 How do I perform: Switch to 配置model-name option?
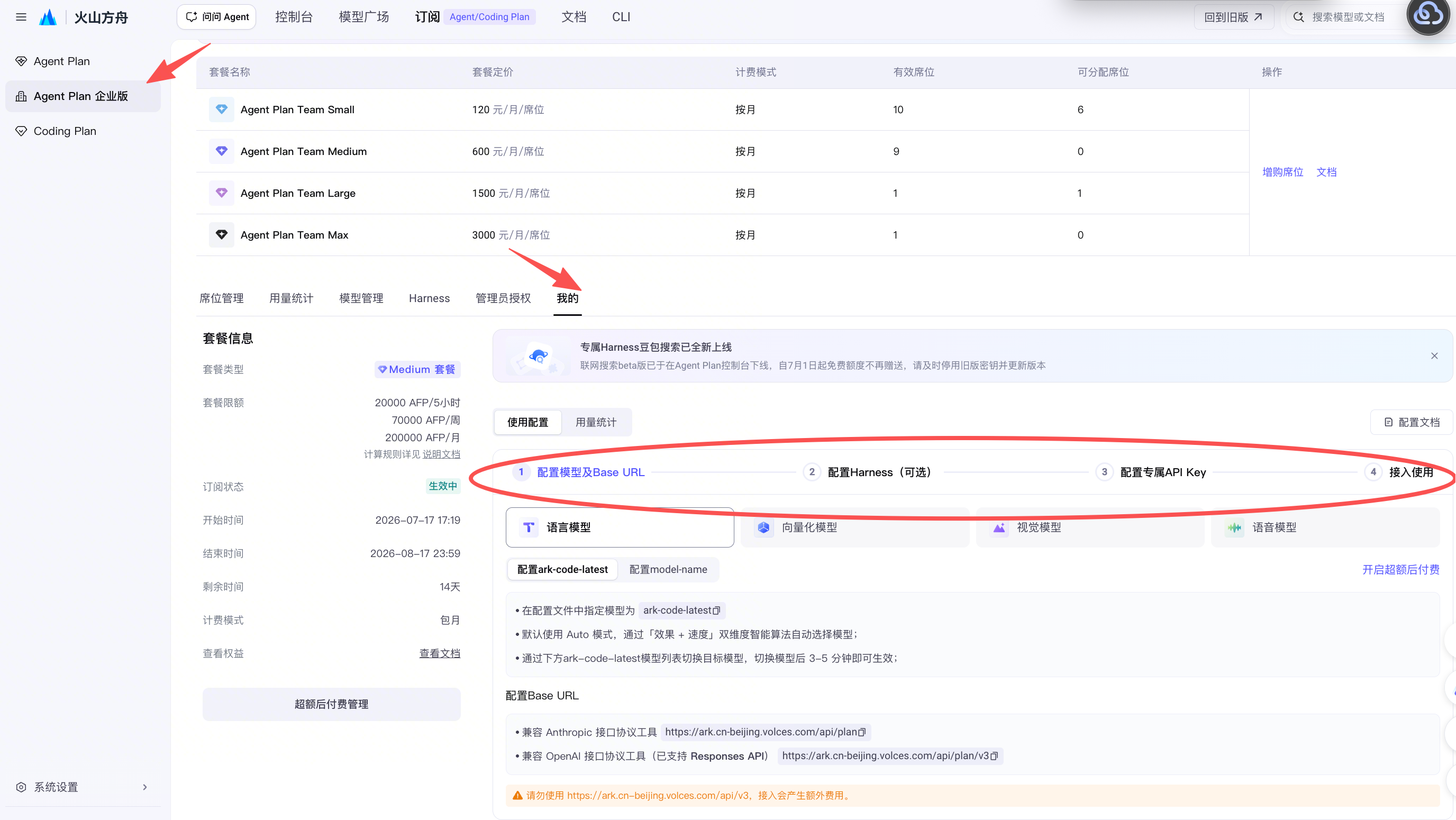(668, 569)
